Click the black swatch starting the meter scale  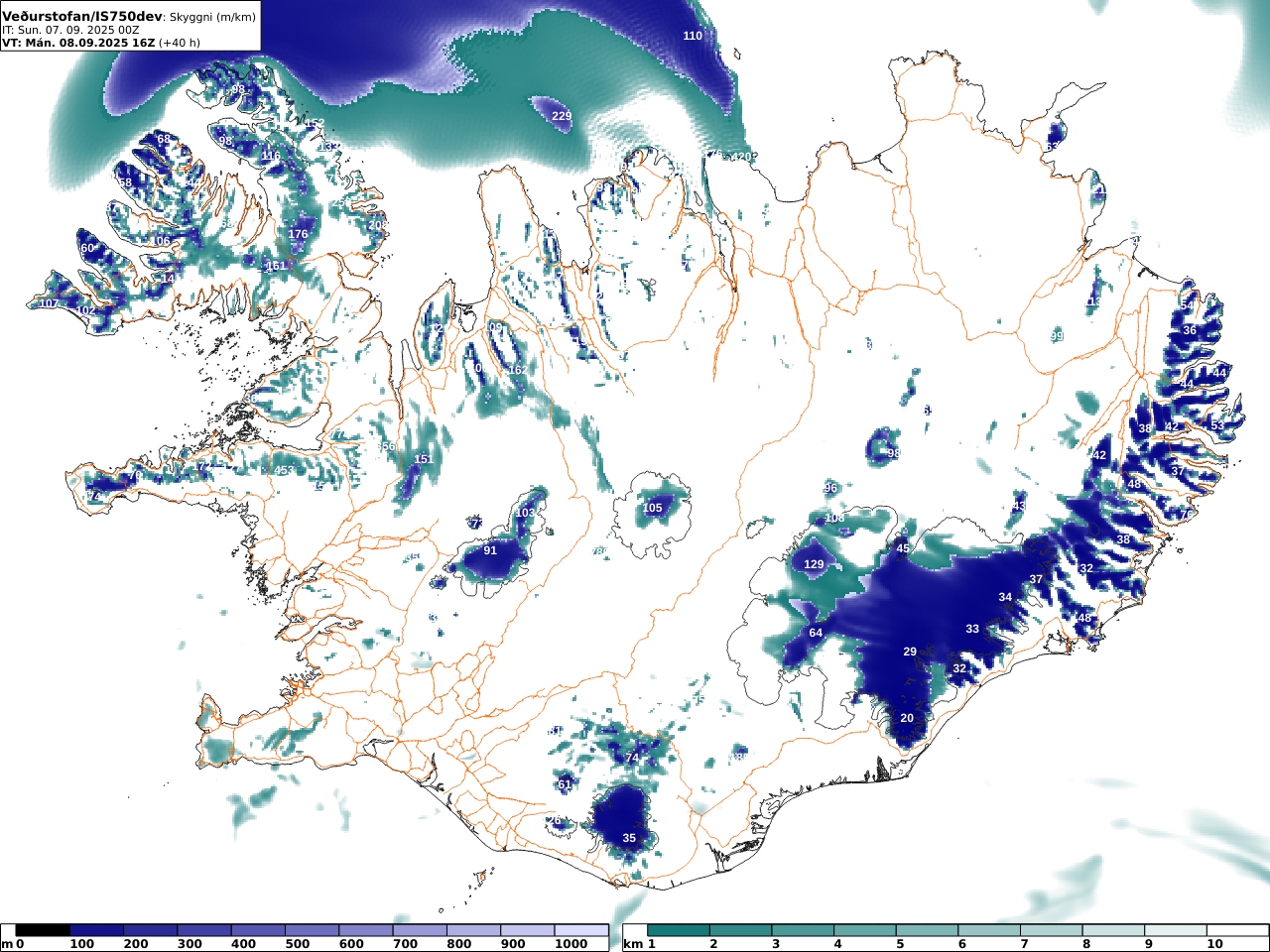pos(43,930)
